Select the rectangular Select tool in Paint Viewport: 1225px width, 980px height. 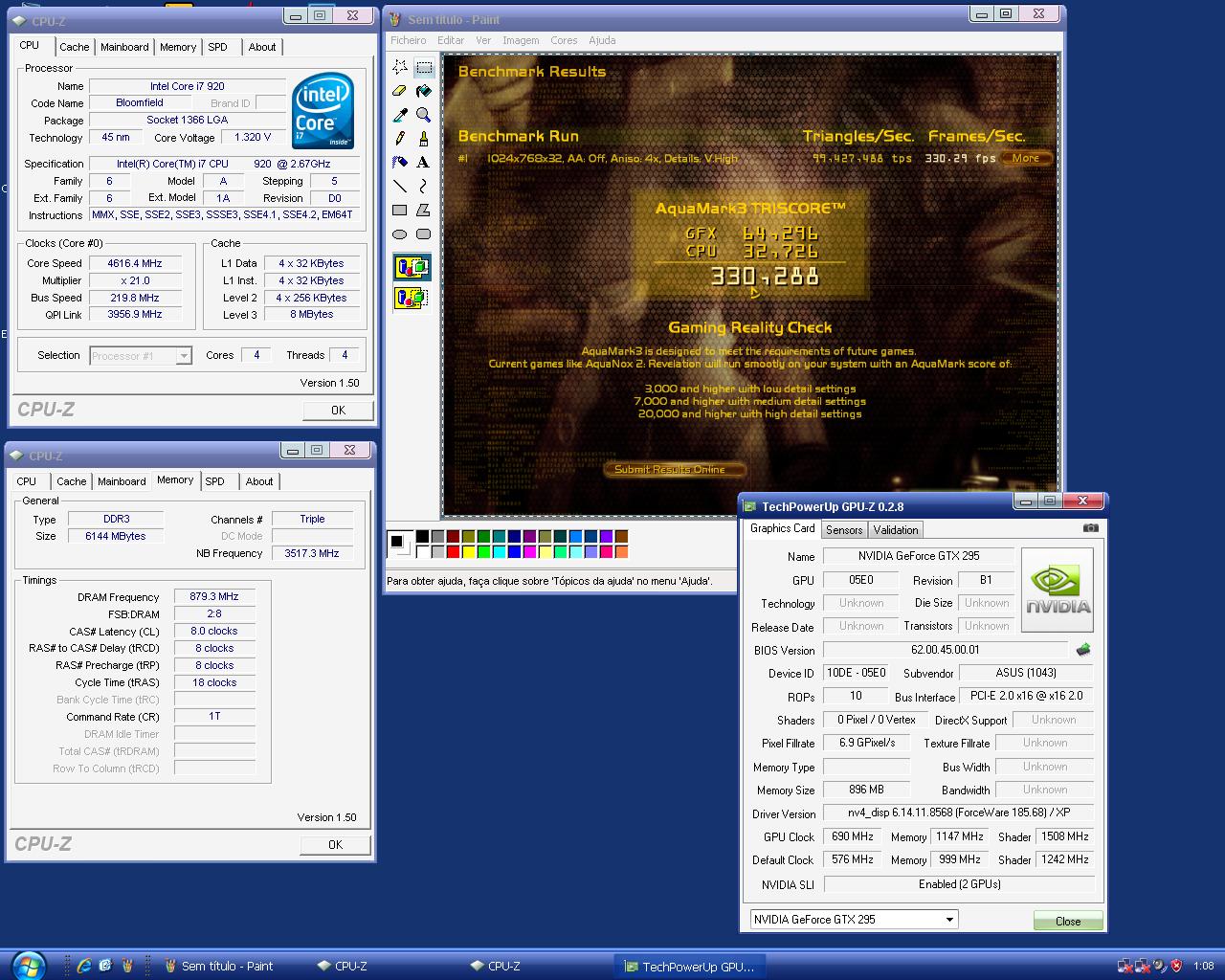point(424,67)
